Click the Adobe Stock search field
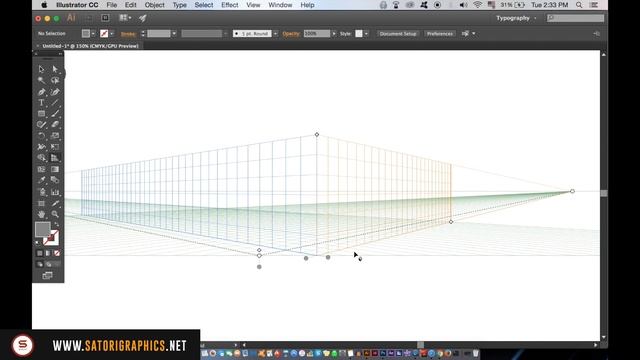The height and width of the screenshot is (360, 640). [x=576, y=18]
